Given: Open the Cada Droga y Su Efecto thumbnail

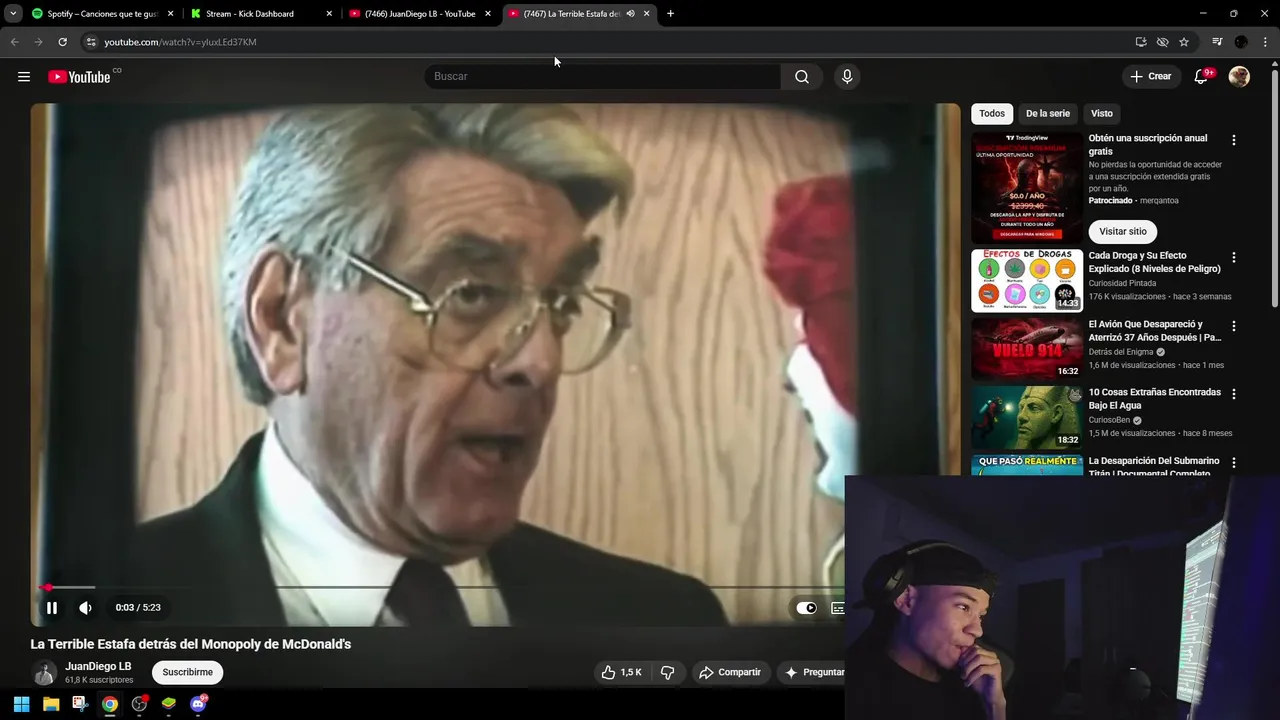Looking at the screenshot, I should 1027,280.
